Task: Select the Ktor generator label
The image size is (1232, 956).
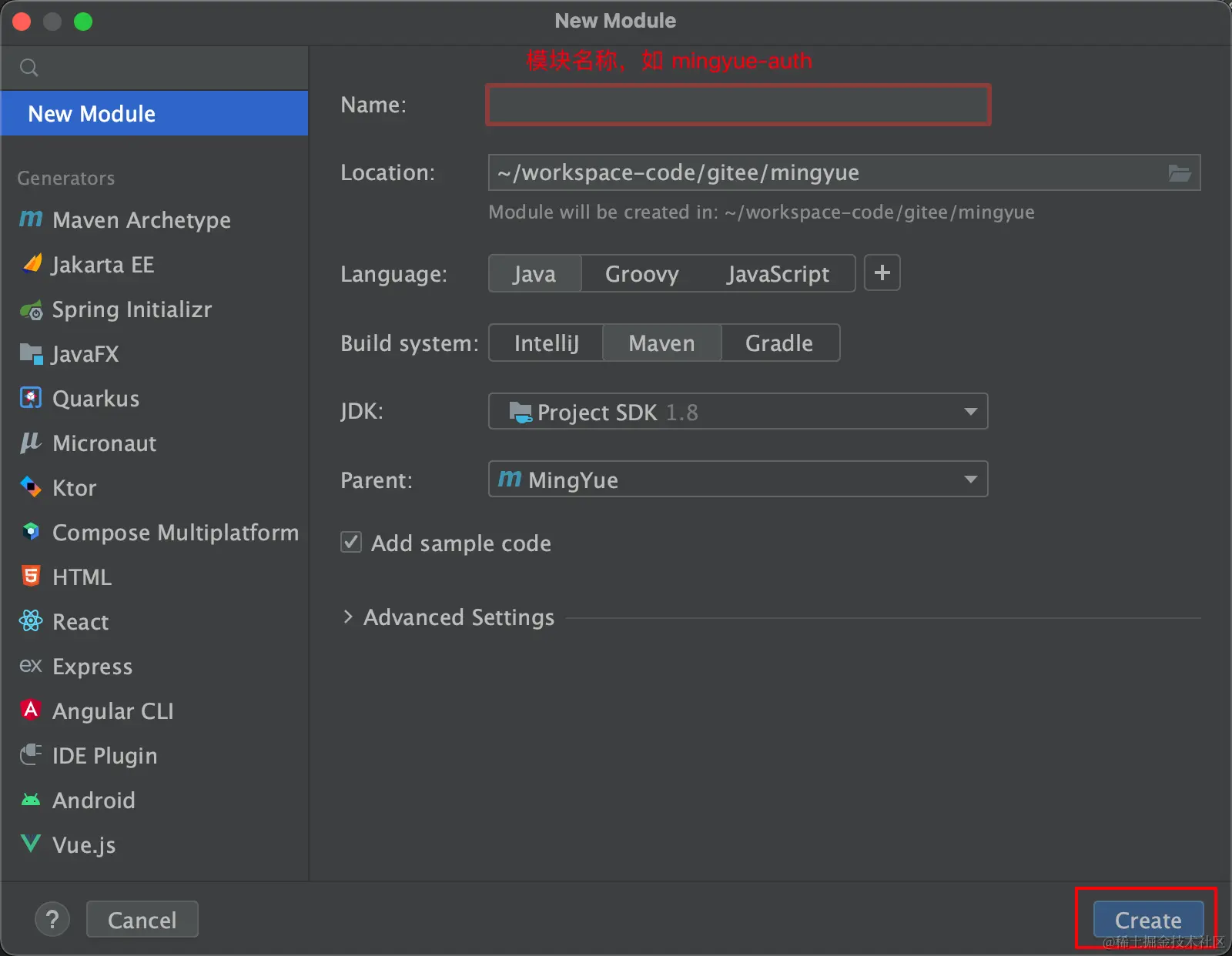Action: pyautogui.click(x=75, y=488)
